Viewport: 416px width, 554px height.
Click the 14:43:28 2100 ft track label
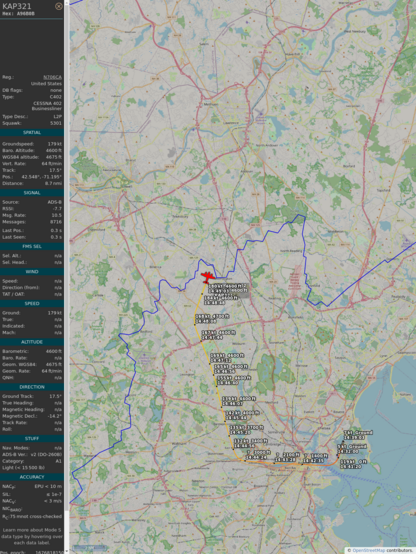pyautogui.click(x=287, y=457)
